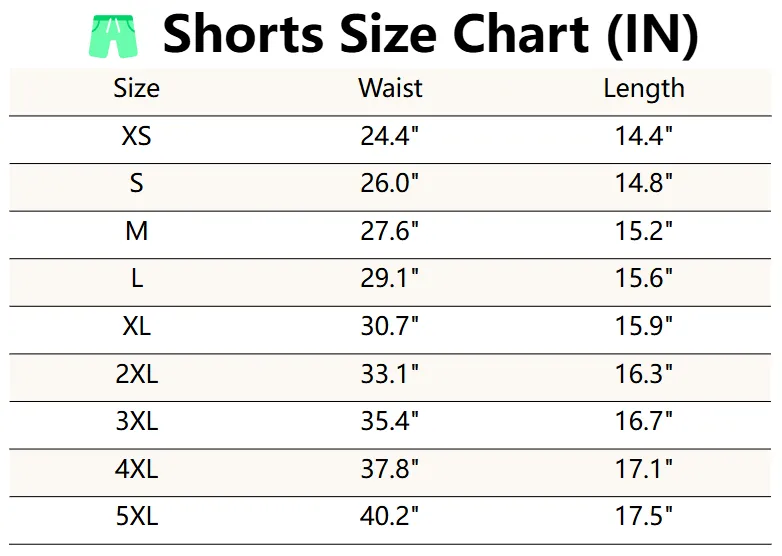Image resolution: width=782 pixels, height=556 pixels.
Task: Click the 40.2" waist measurement
Action: [x=390, y=518]
